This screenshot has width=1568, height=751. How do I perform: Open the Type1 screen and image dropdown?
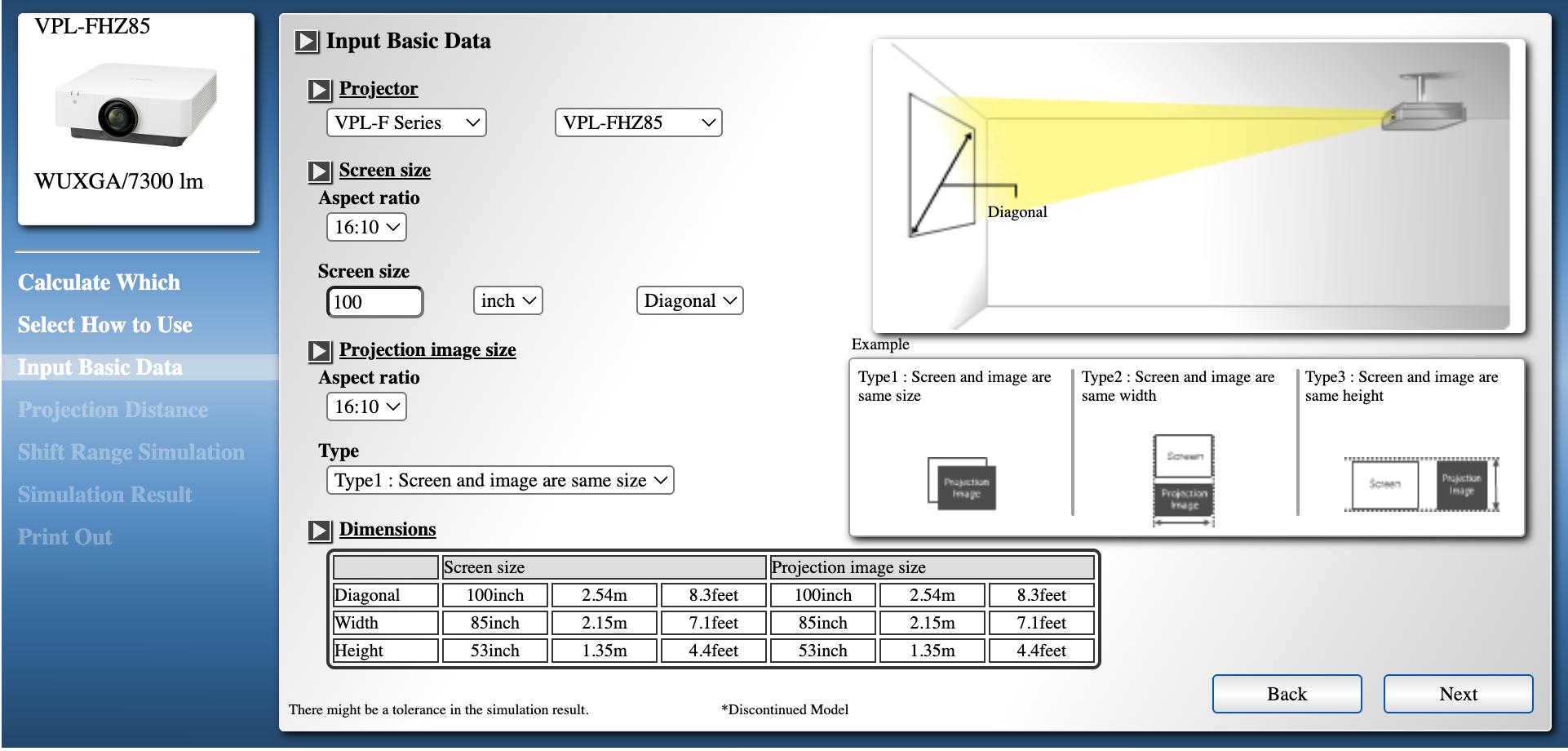click(499, 480)
